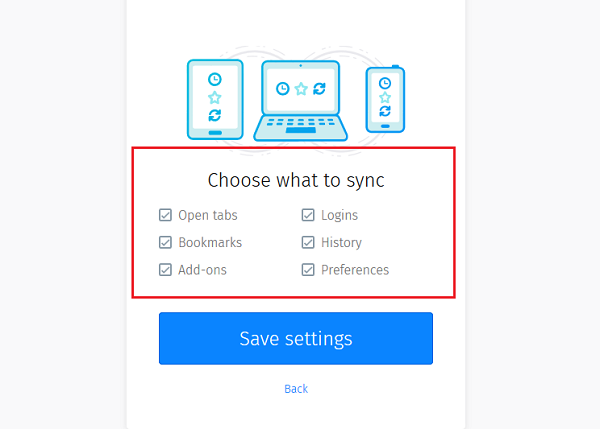Click the tablet's home button
Viewport: 600px width, 429px height.
(214, 132)
